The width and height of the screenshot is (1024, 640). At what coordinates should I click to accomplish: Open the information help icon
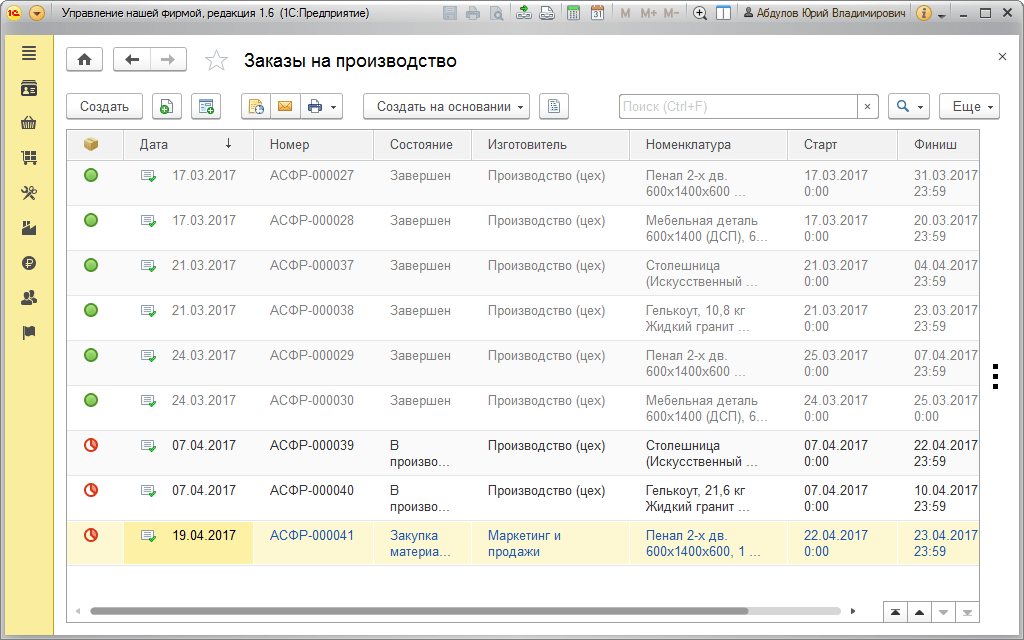point(923,13)
